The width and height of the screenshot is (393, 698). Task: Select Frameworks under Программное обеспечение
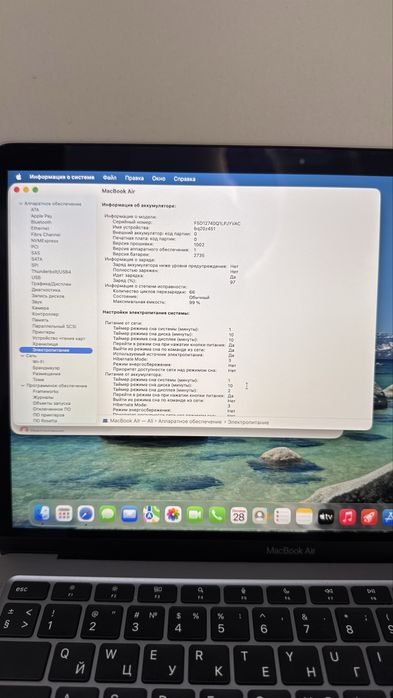tap(46, 392)
